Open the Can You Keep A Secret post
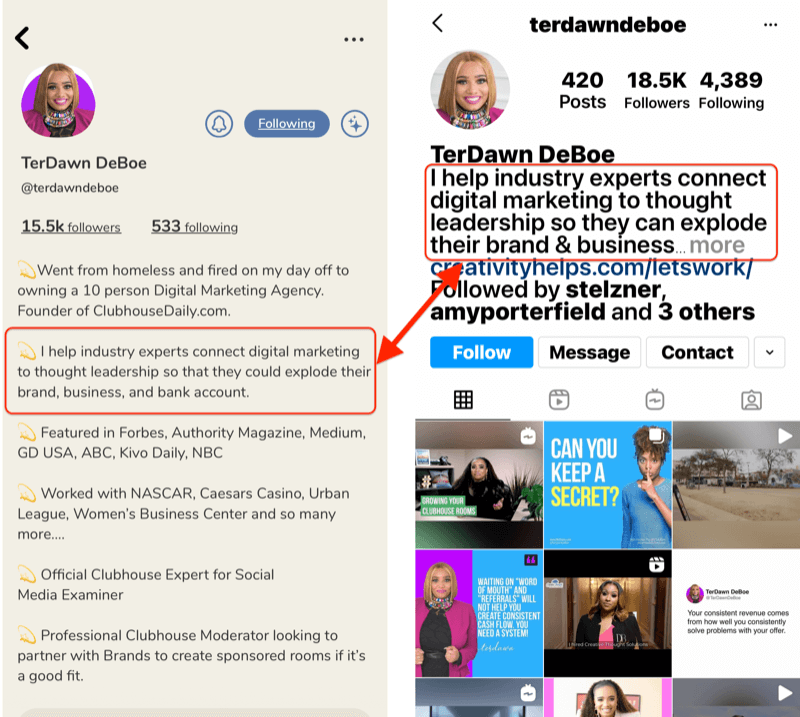The image size is (800, 717). [608, 485]
